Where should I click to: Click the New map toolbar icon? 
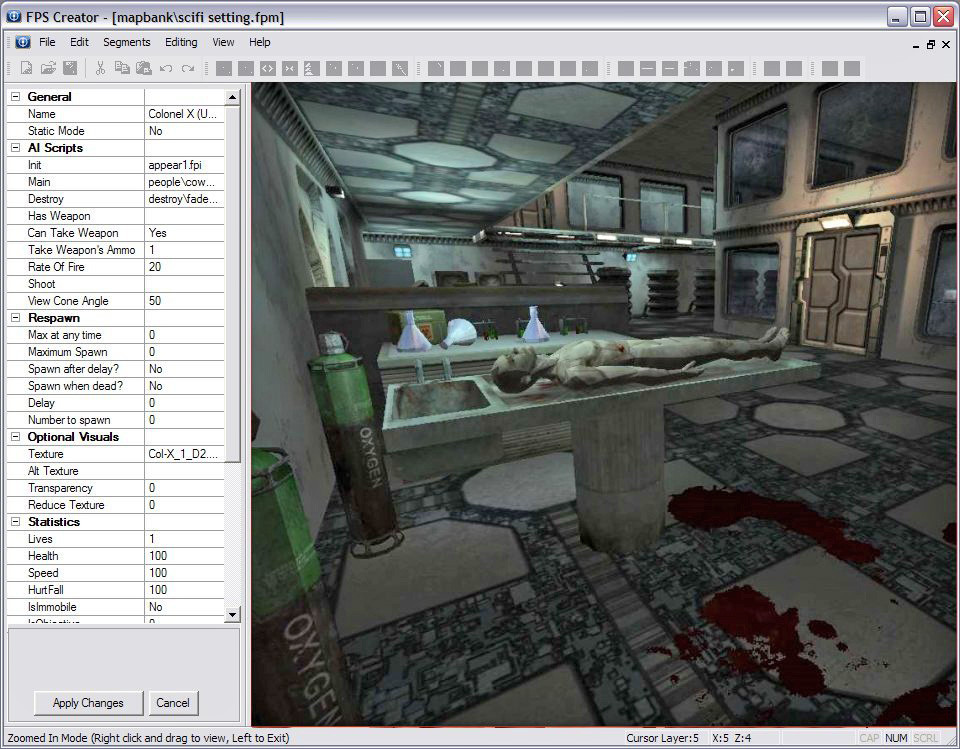26,68
